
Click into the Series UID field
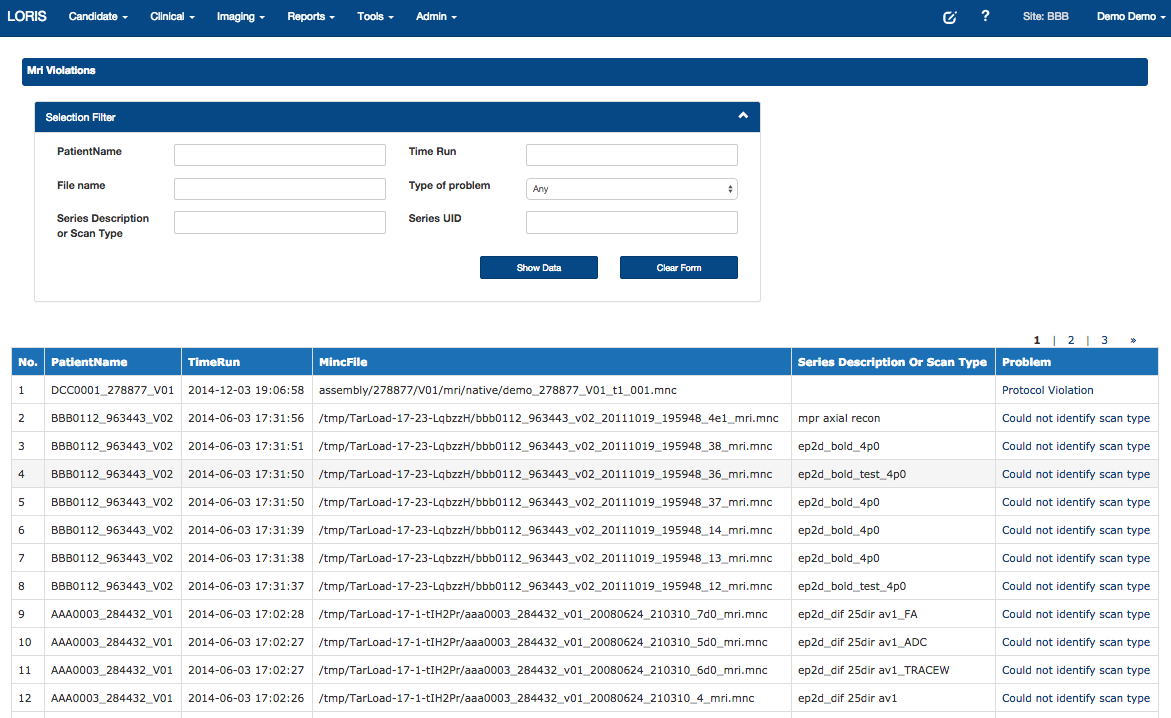coord(631,223)
